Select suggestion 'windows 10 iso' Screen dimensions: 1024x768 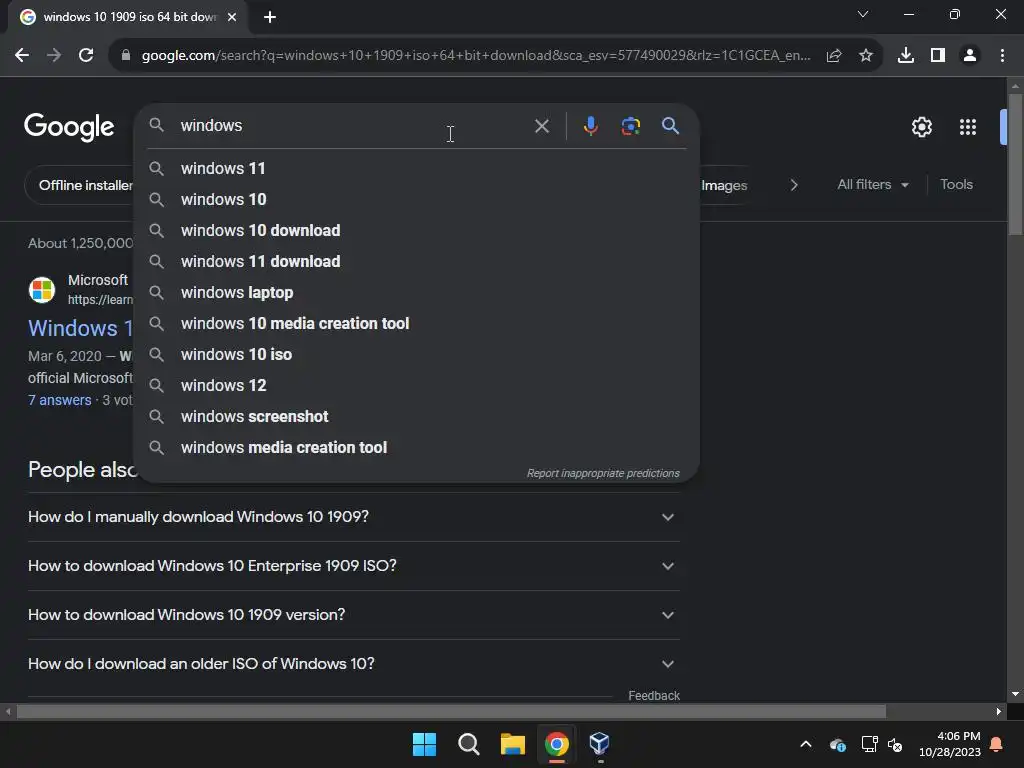[x=417, y=355]
